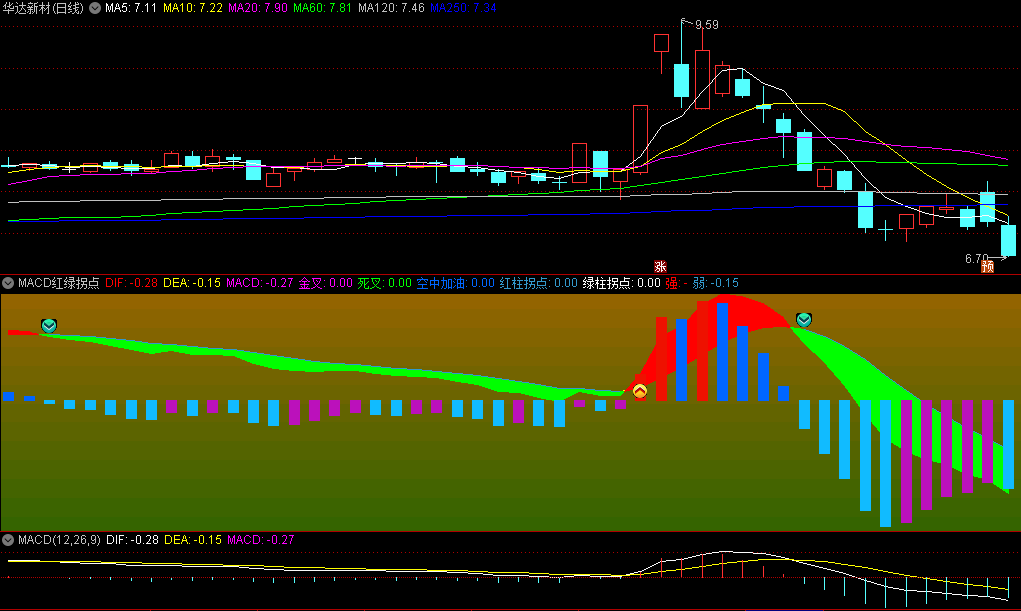
Task: Open the dropdown beside MACD红绿拐点 indicator name
Action: tap(8, 283)
